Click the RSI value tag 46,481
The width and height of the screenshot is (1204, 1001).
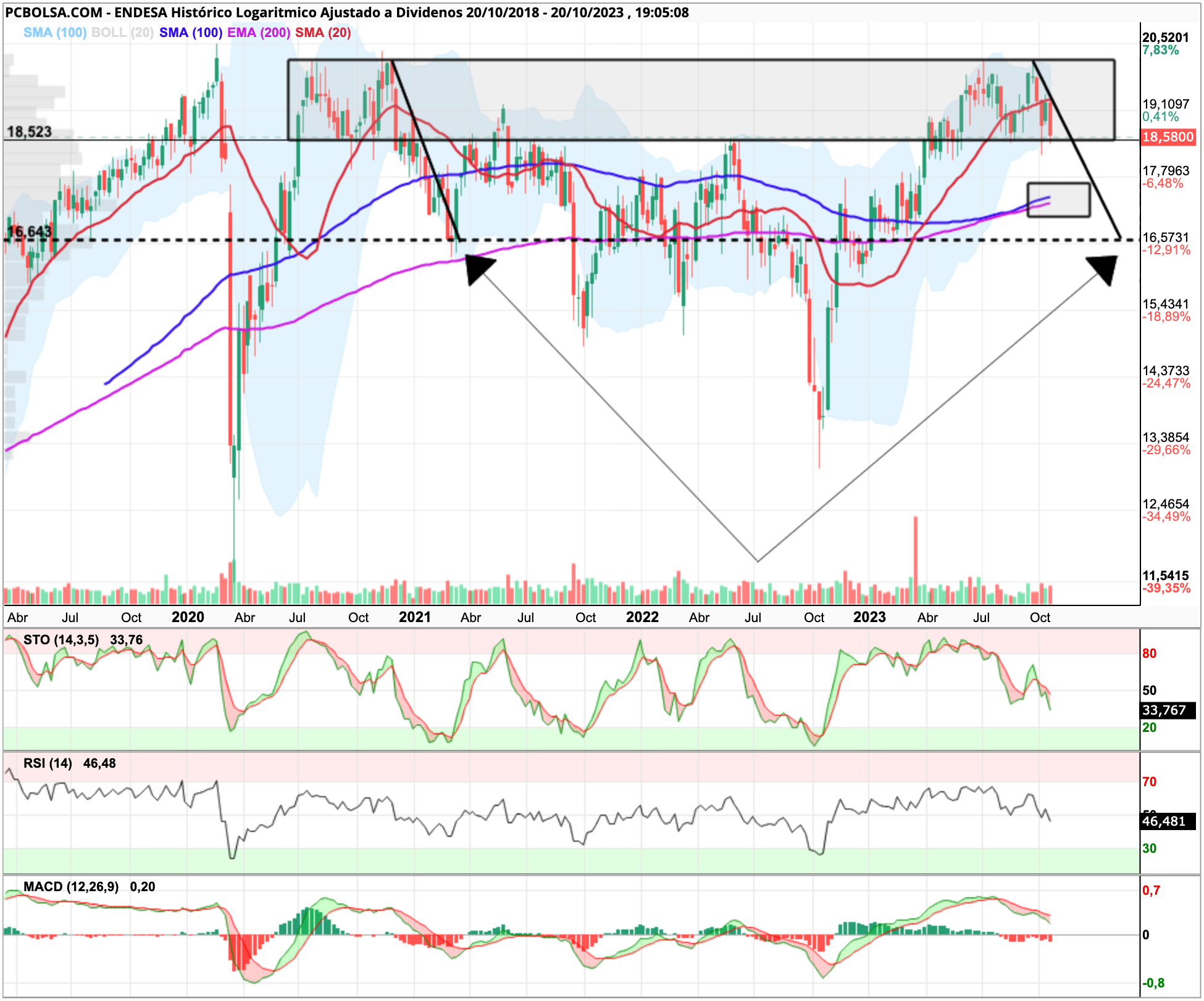1168,821
